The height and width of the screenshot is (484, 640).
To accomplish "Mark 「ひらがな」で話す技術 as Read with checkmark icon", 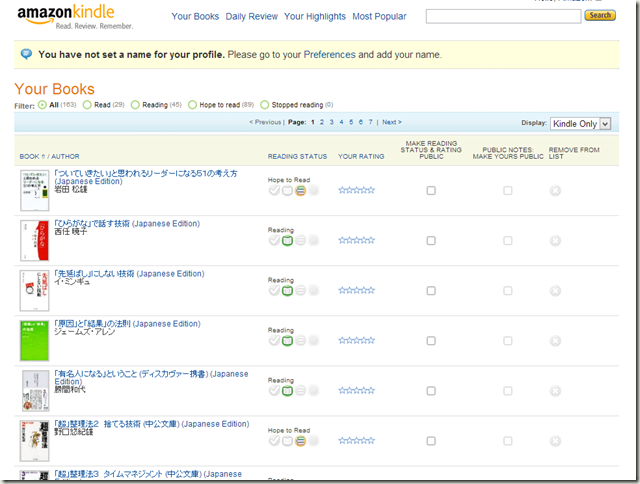I will click(x=274, y=240).
